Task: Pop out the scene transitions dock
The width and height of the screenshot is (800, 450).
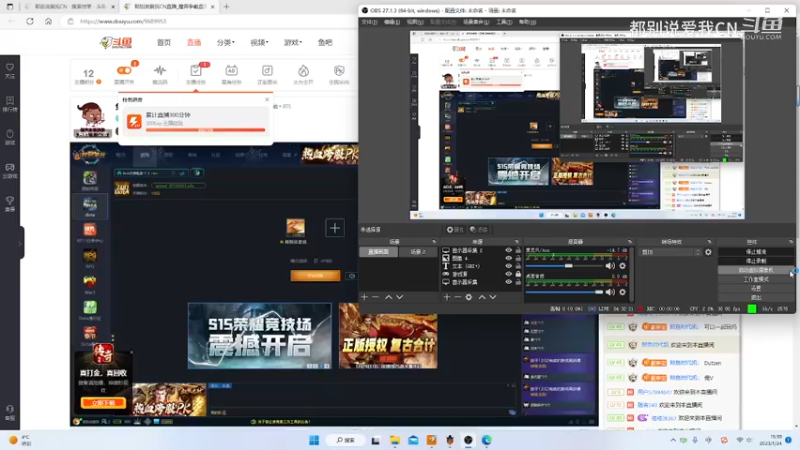Action: (x=709, y=242)
